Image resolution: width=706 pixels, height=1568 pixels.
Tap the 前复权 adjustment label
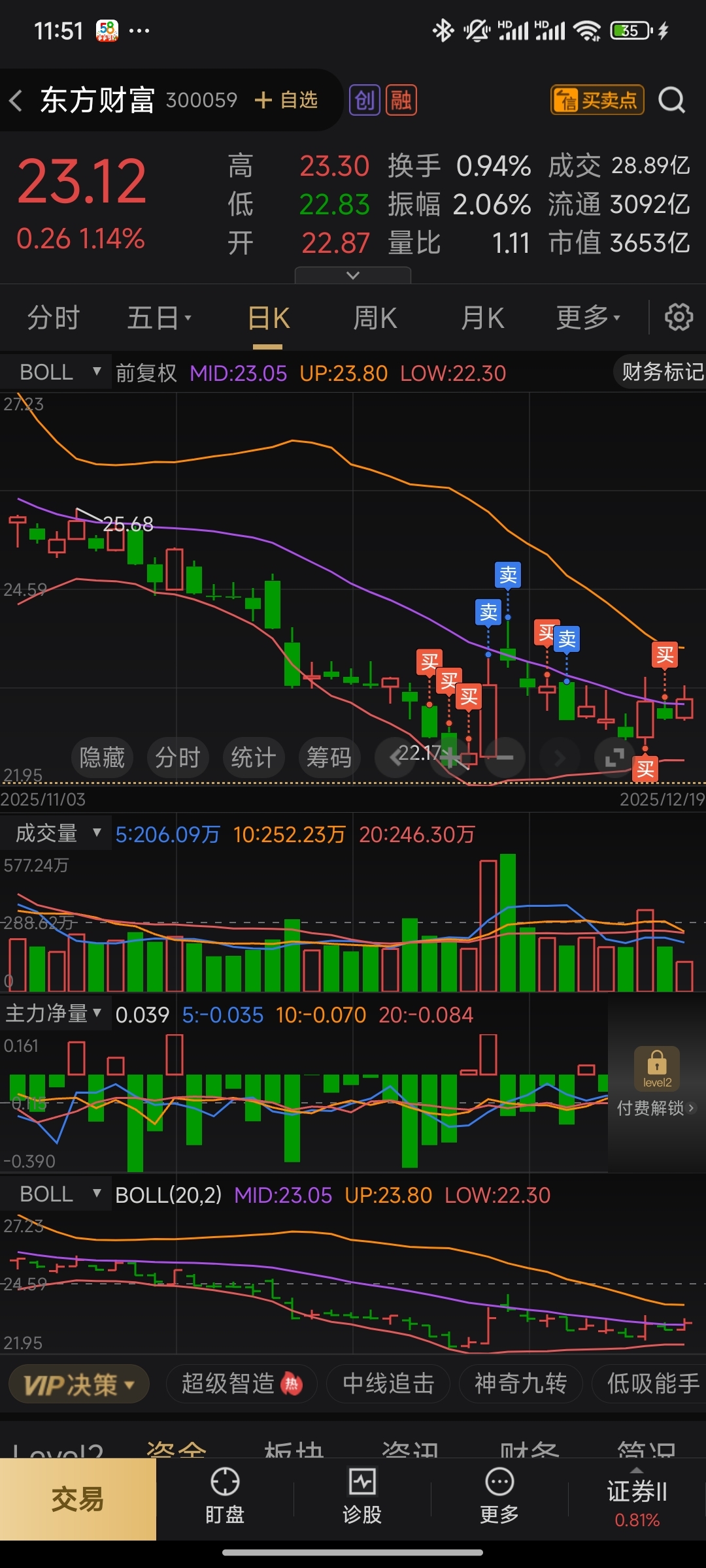pos(146,373)
